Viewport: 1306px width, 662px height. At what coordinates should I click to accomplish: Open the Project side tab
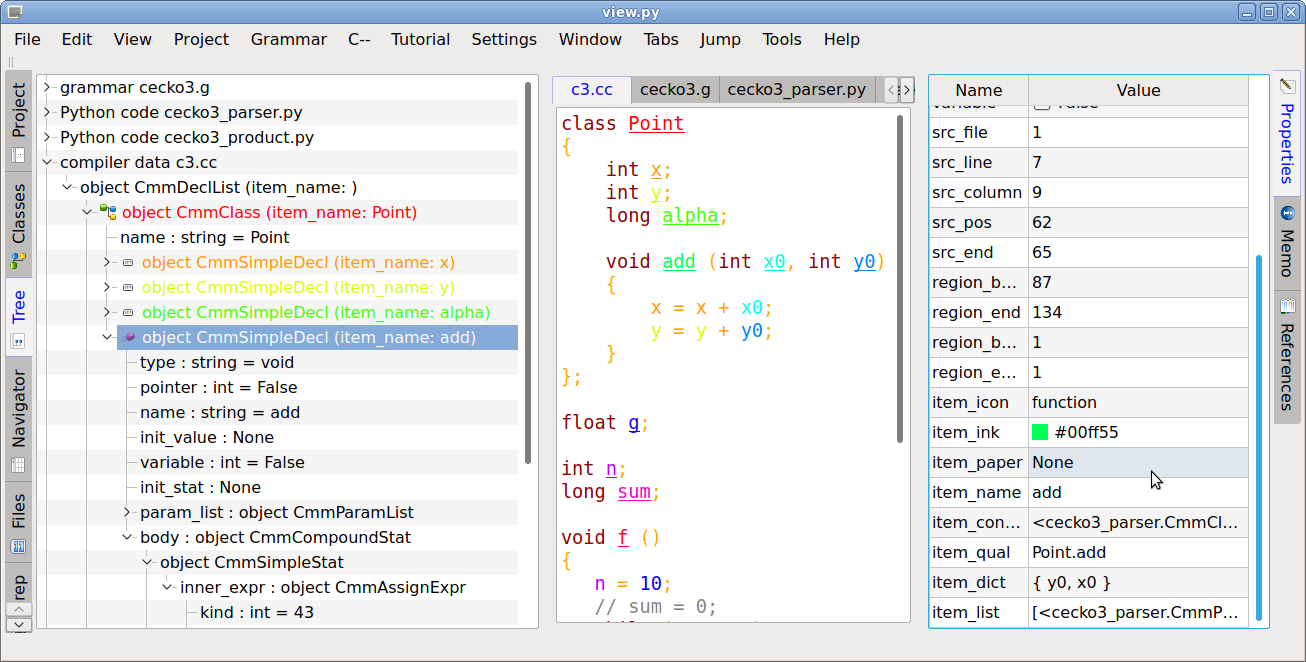[x=19, y=110]
